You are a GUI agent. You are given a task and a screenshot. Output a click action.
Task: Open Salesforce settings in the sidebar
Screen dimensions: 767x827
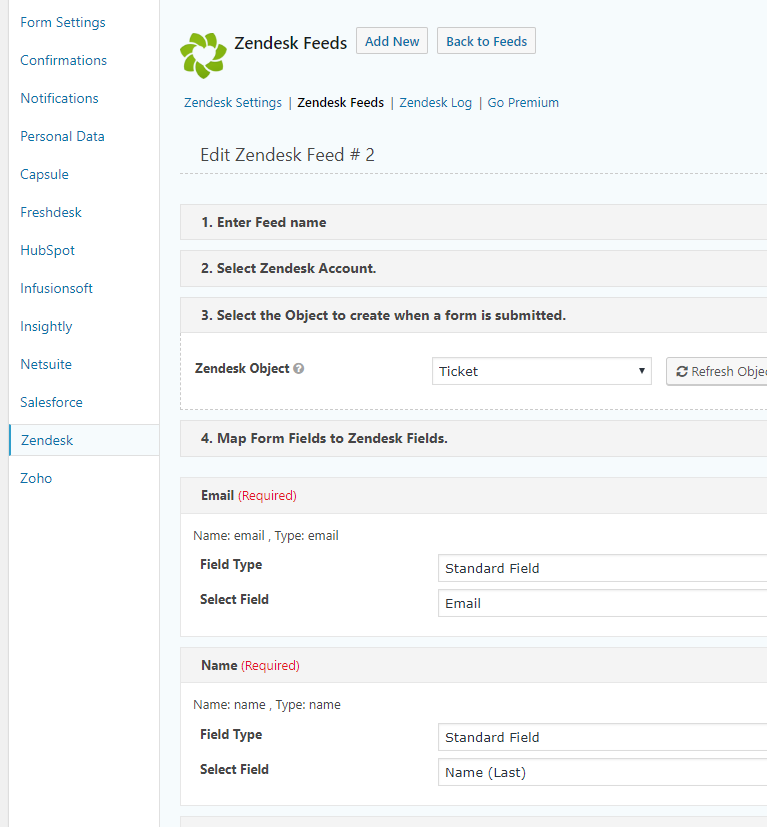[x=51, y=402]
